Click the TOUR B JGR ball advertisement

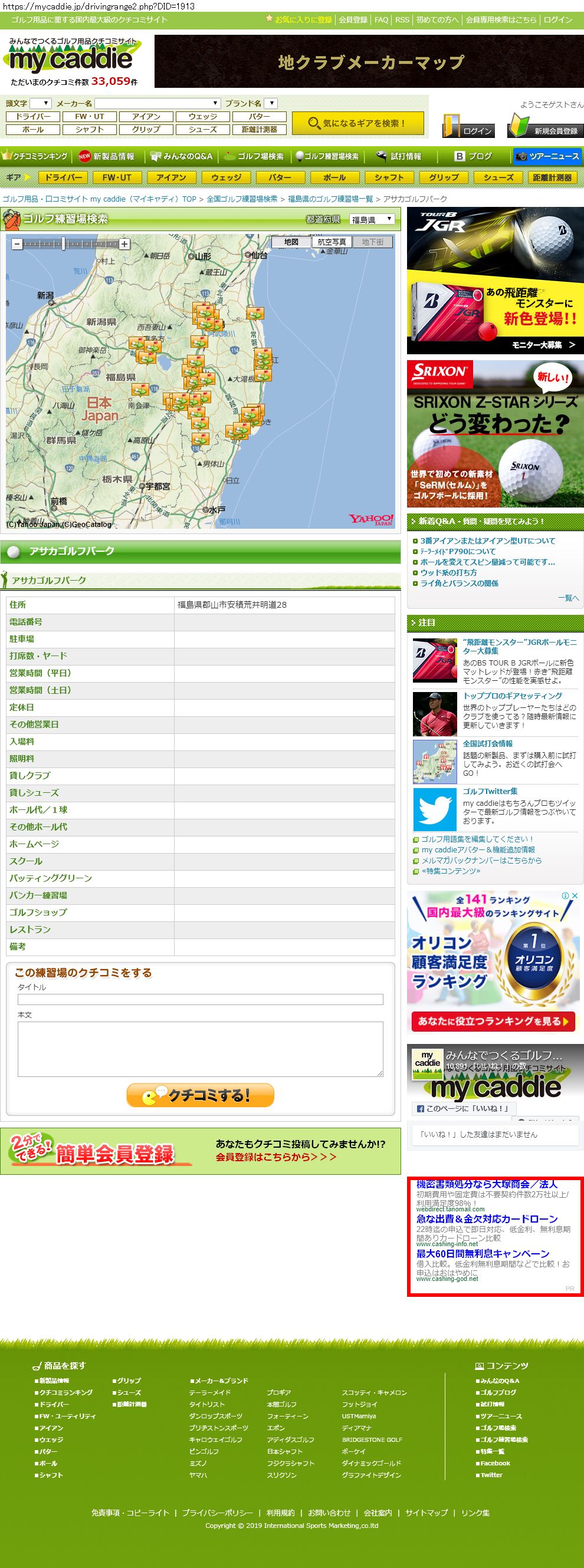495,280
